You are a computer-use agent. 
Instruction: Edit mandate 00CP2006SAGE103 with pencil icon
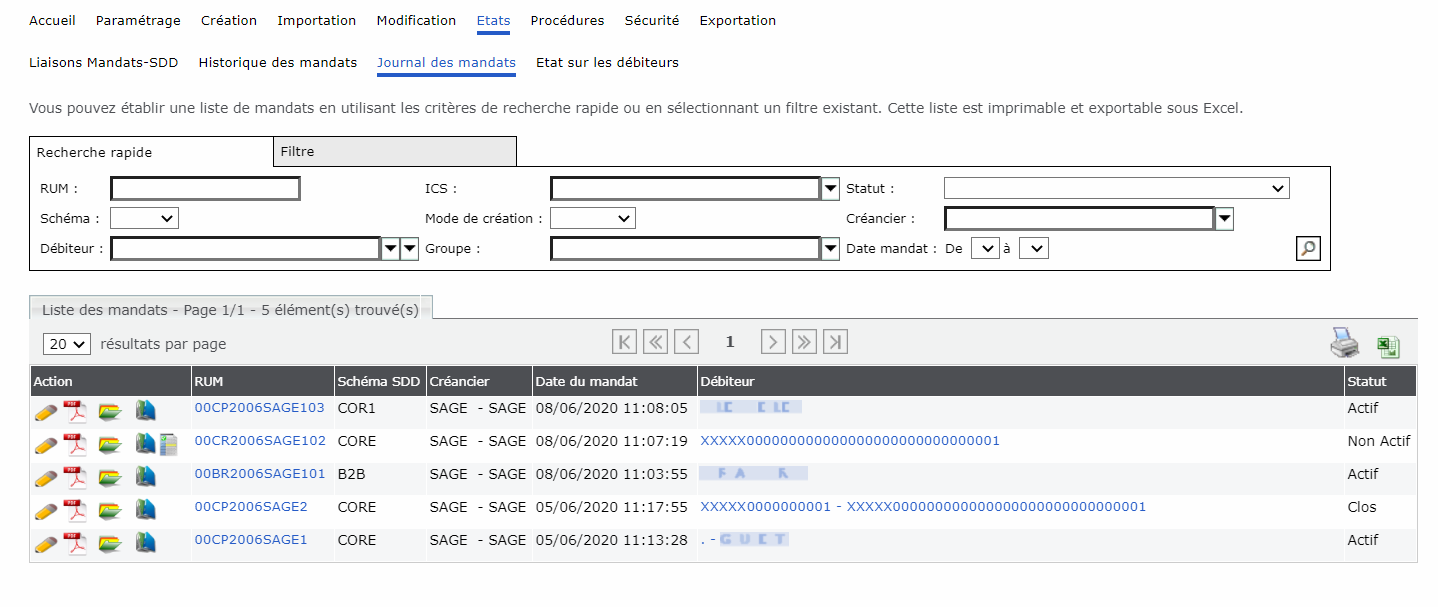[45, 410]
